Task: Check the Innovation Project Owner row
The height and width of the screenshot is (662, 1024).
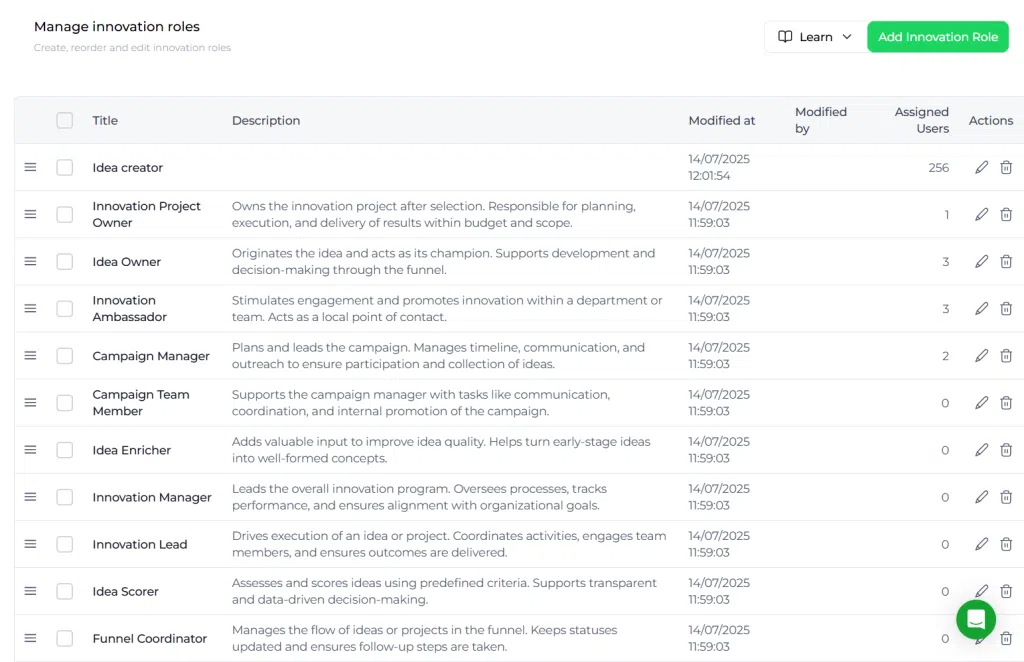Action: [x=65, y=214]
